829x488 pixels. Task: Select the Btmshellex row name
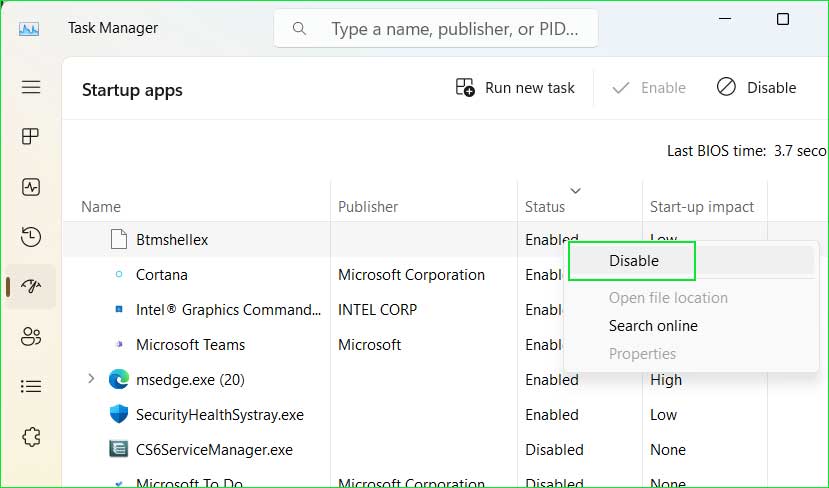click(172, 240)
